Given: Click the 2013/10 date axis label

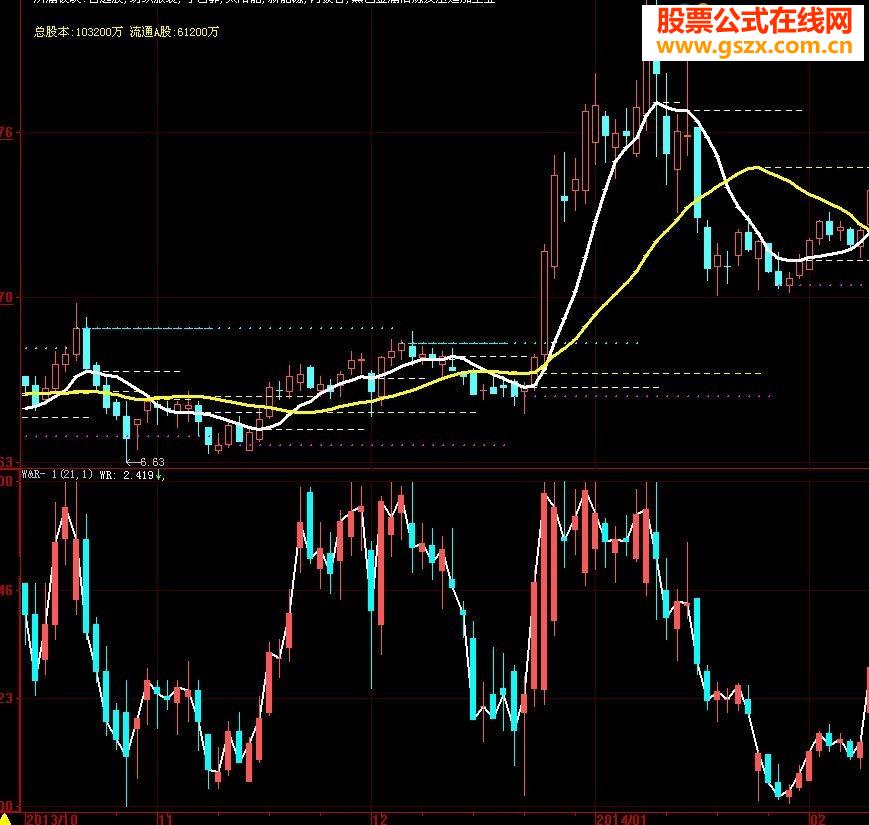Looking at the screenshot, I should (x=52, y=819).
